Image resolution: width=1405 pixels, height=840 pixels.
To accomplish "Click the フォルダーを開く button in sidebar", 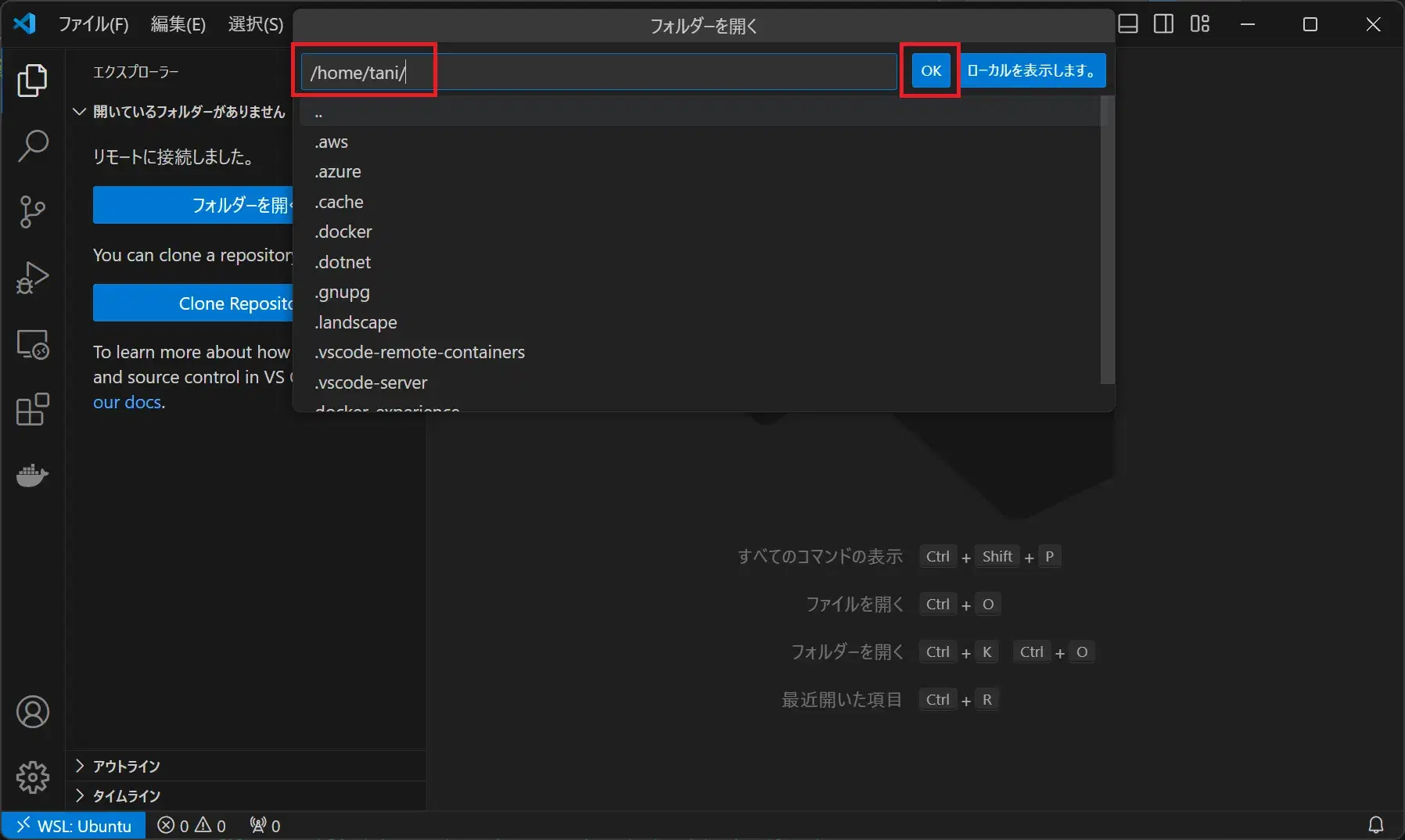I will coord(192,205).
